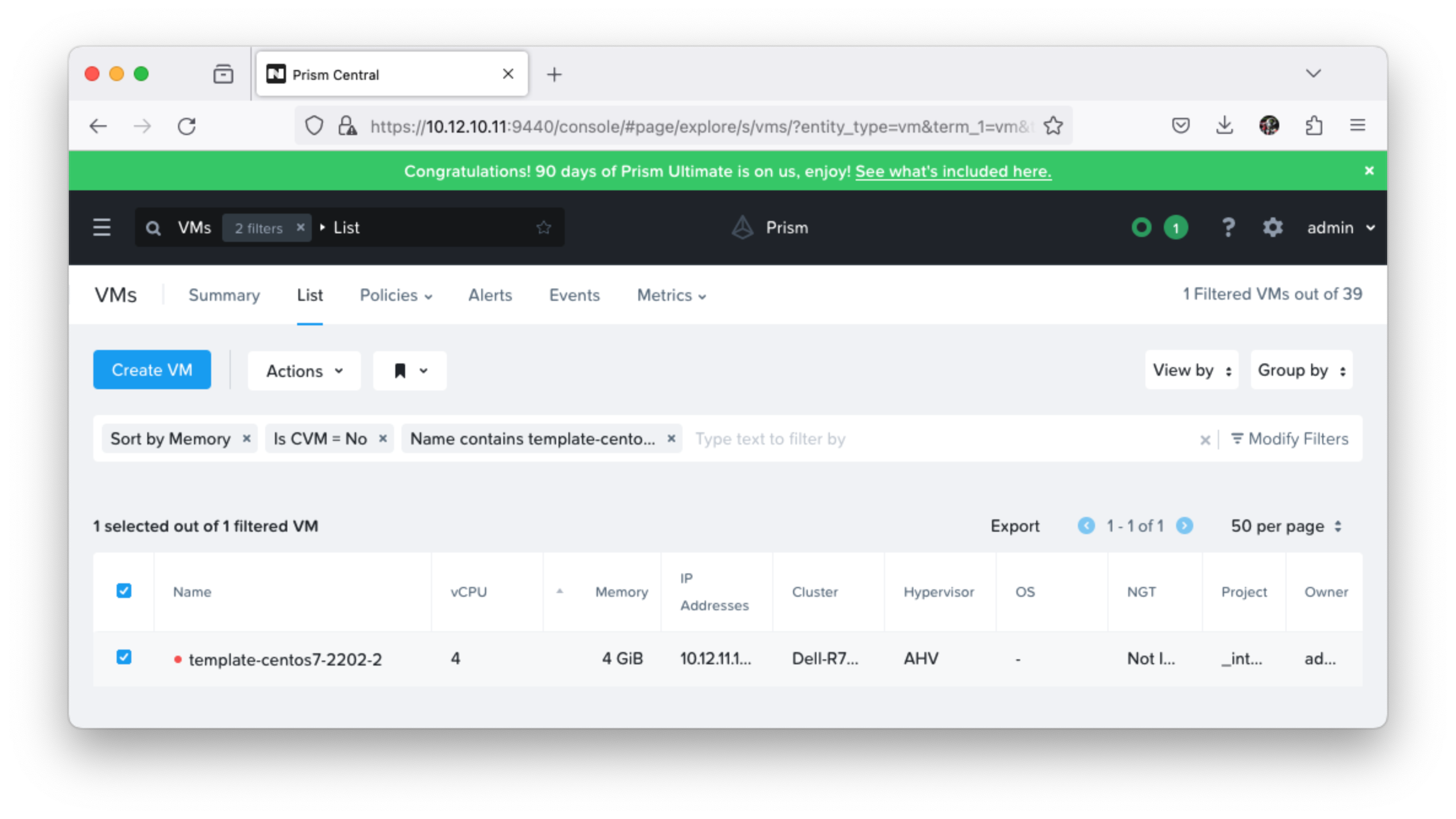1456x819 pixels.
Task: Open the bookmark labels dropdown
Action: coord(410,371)
